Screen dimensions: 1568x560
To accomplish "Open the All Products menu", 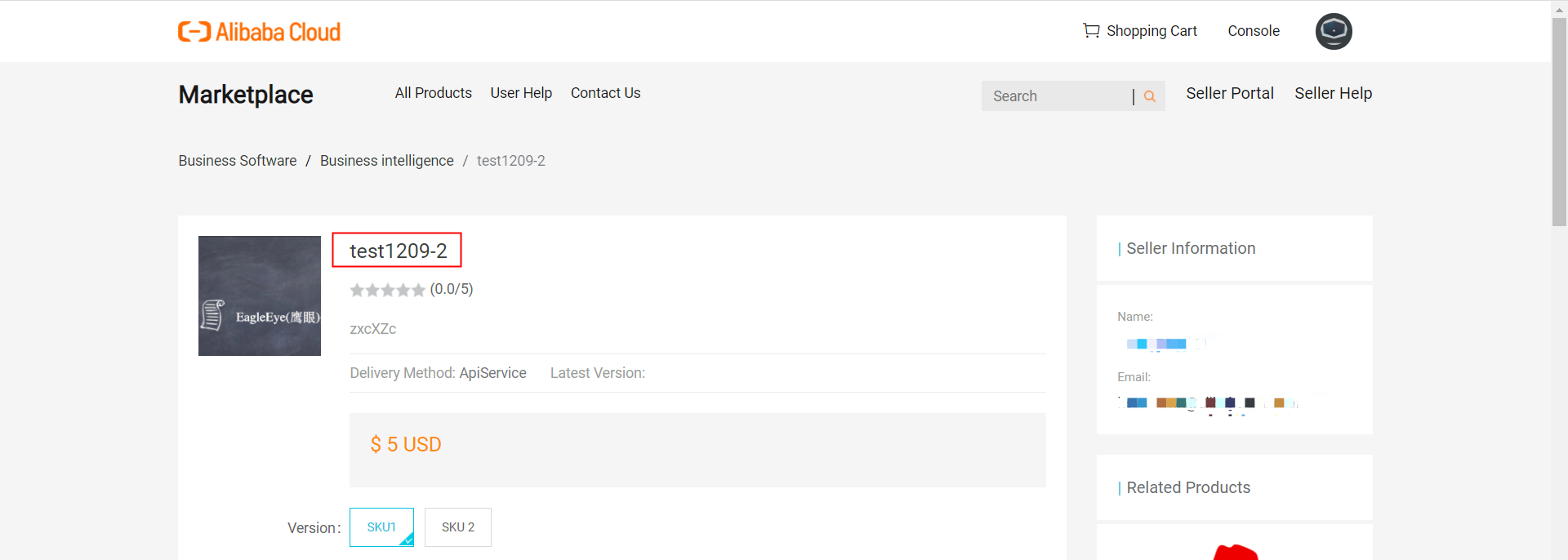I will tap(434, 93).
